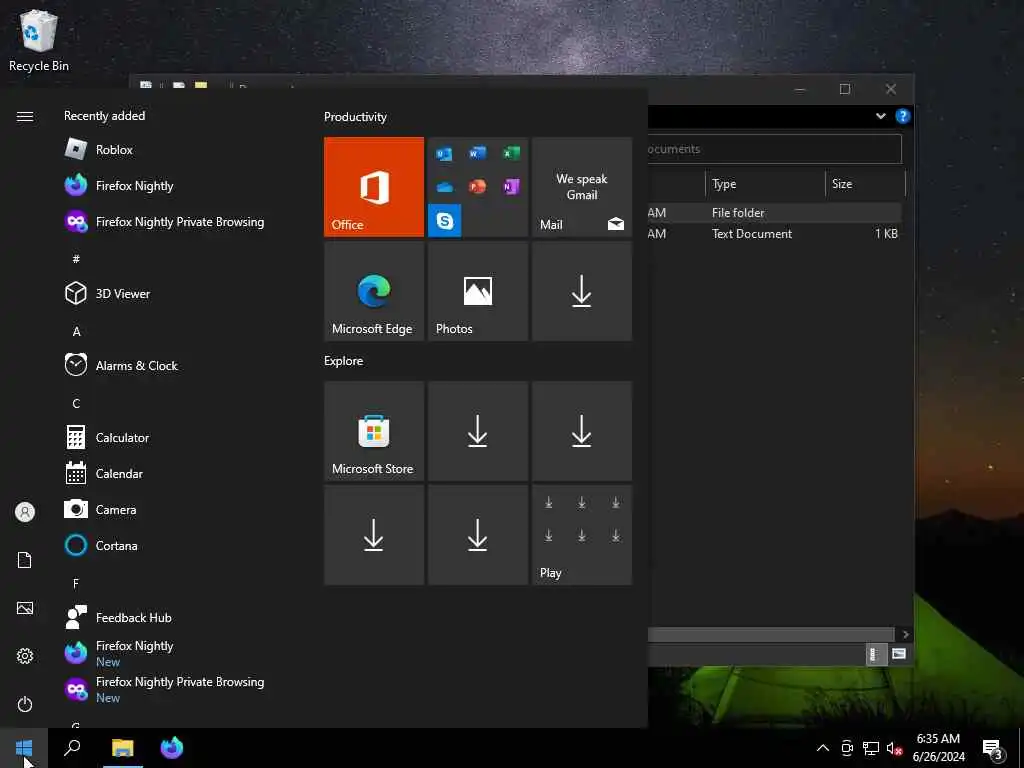1024x768 pixels.
Task: Click the A letter header
Action: tap(76, 332)
